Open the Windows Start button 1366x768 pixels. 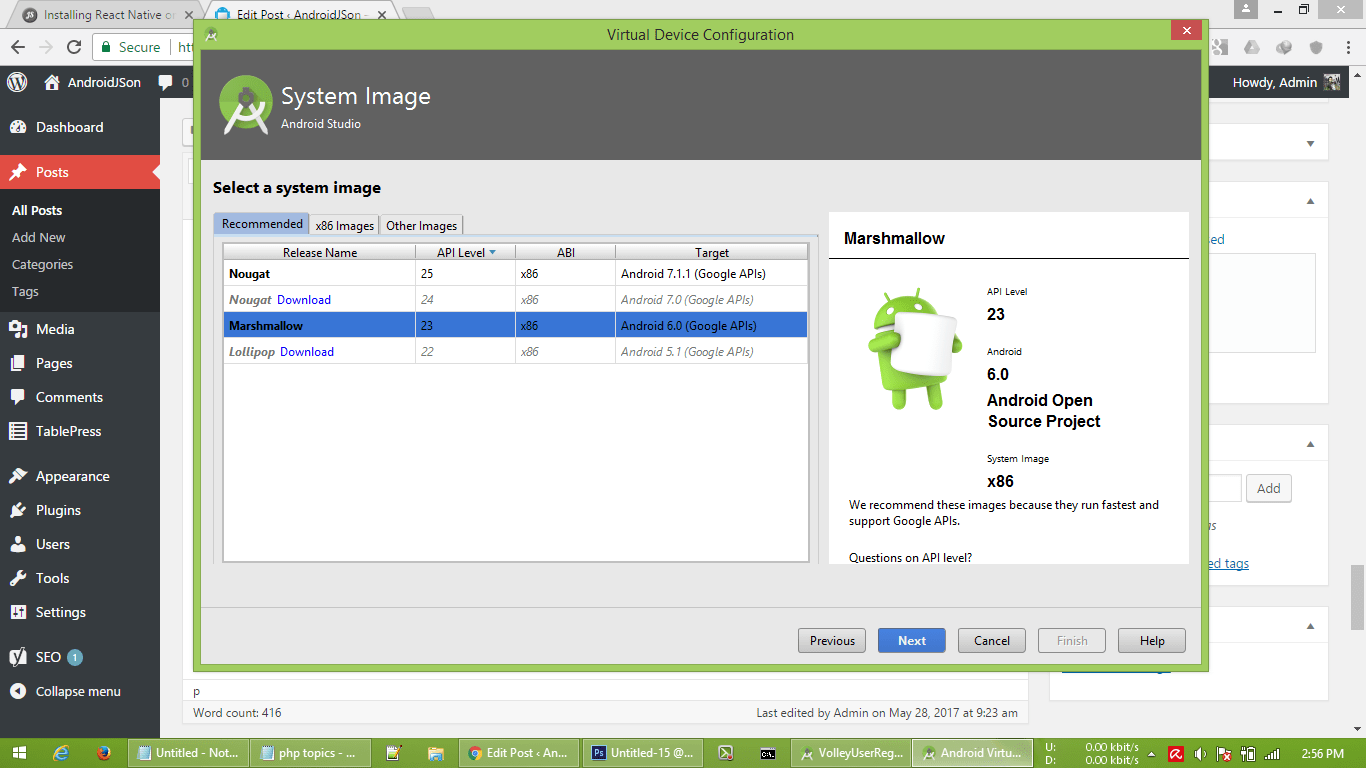pos(21,753)
